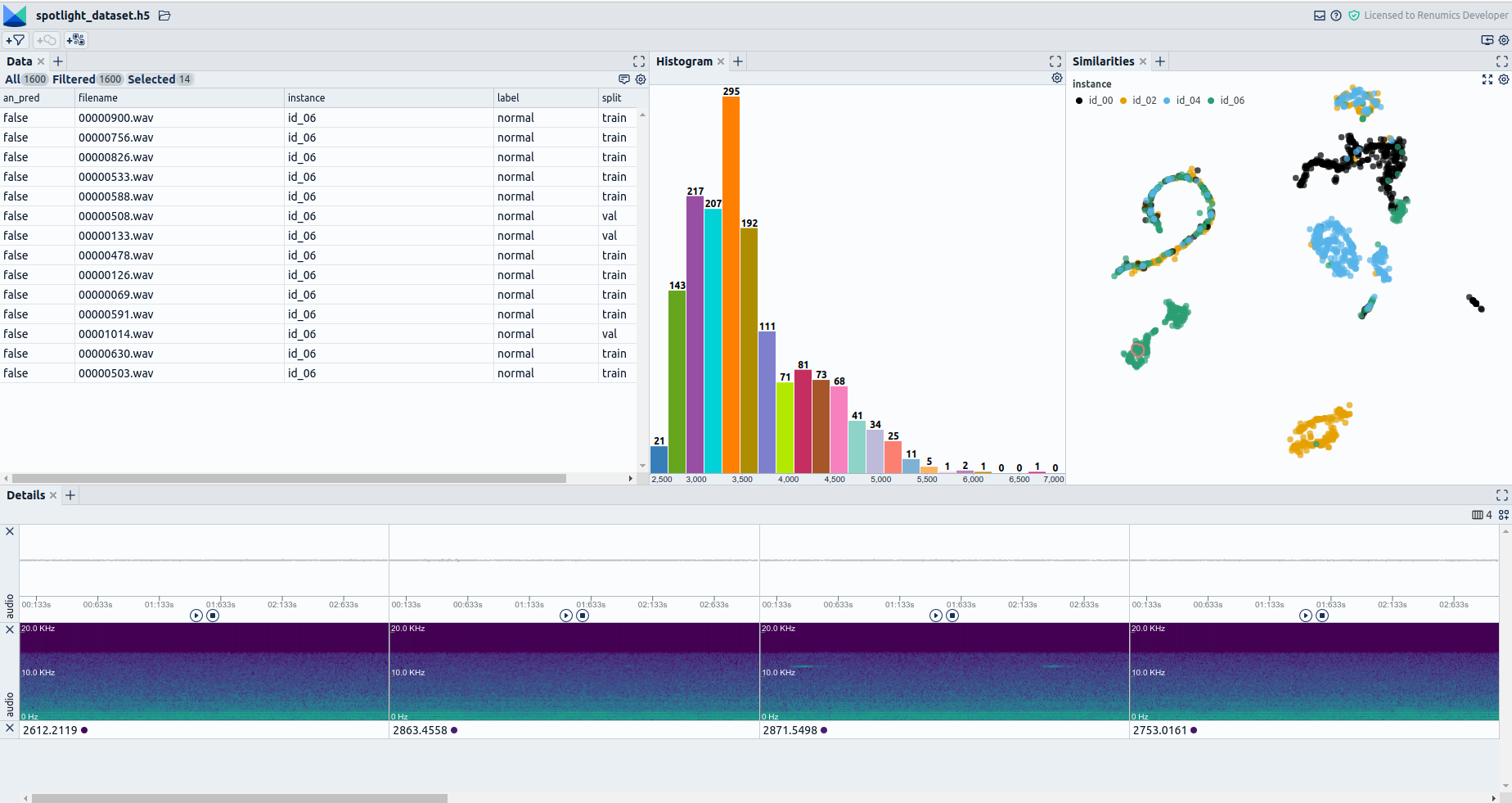Add a tab next to Data
Viewport: 1512px width, 803px height.
click(x=58, y=61)
